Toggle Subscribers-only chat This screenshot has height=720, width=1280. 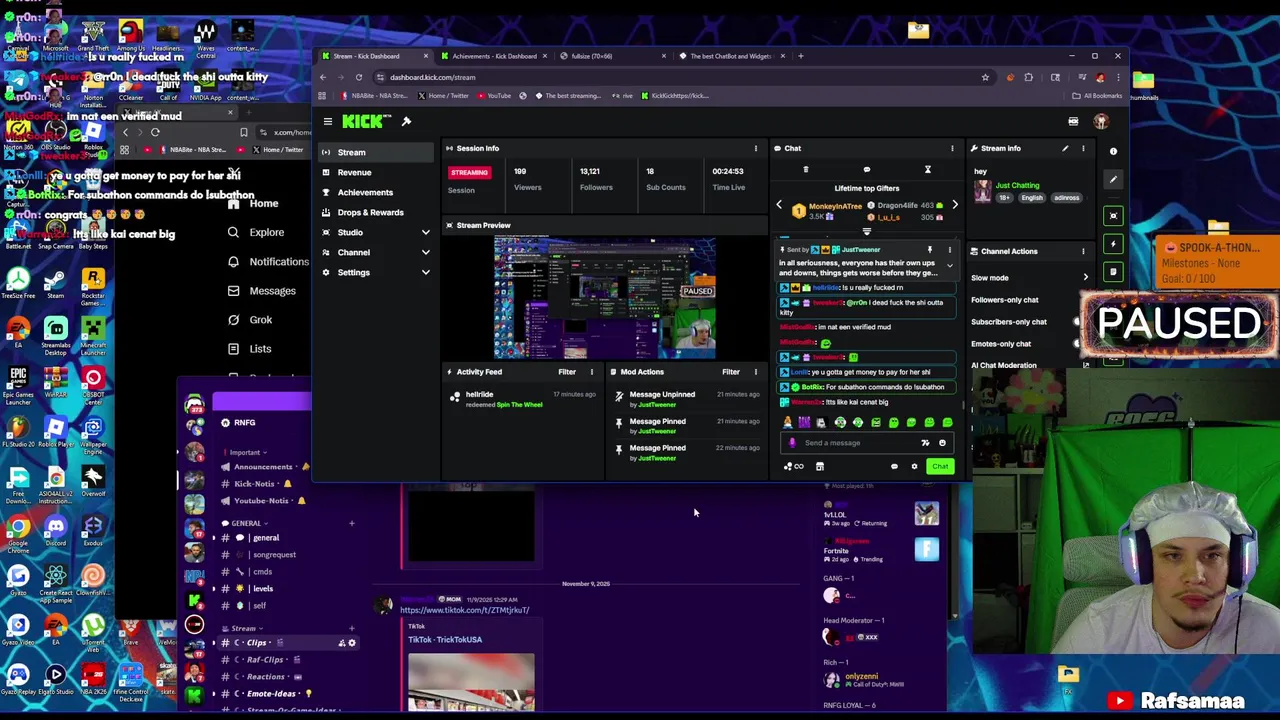1078,322
